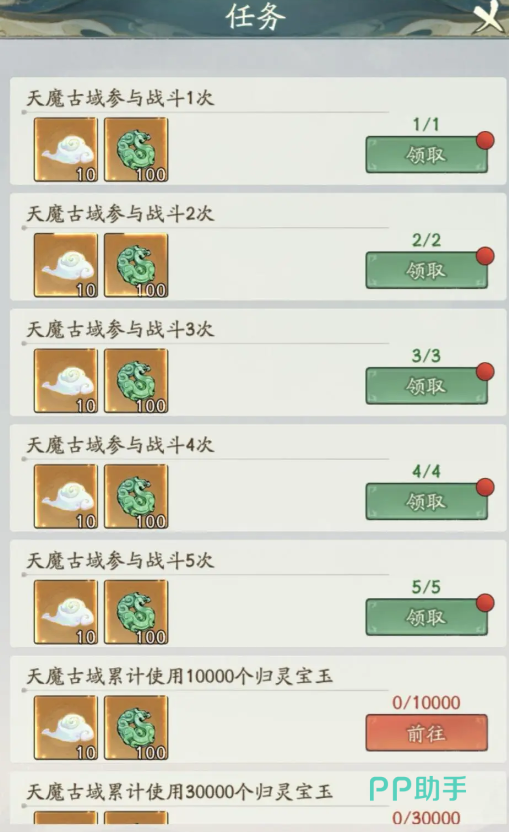Tap jade dragon icon in 10000个归灵宝玉 row
Image resolution: width=509 pixels, height=832 pixels.
click(136, 728)
